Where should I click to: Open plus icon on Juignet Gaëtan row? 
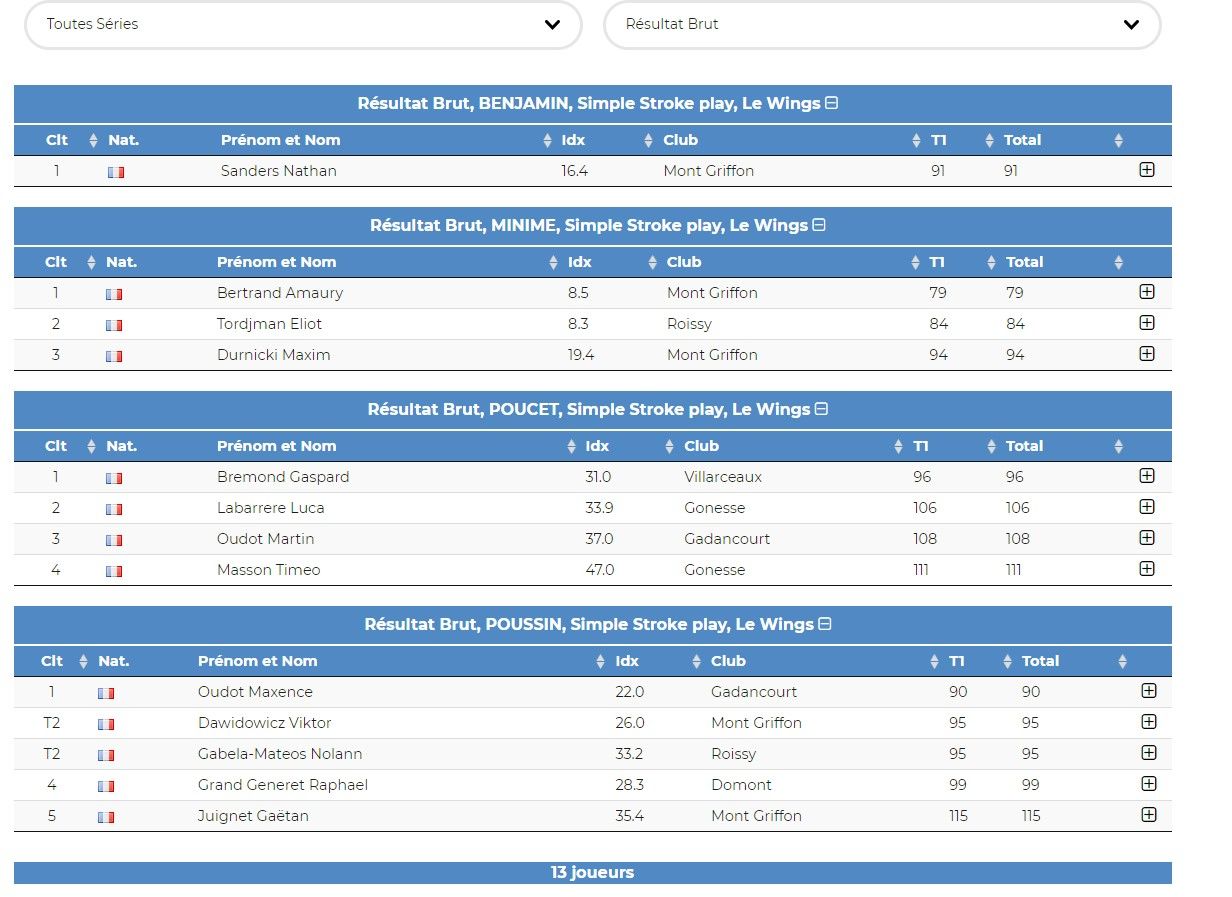click(x=1149, y=815)
